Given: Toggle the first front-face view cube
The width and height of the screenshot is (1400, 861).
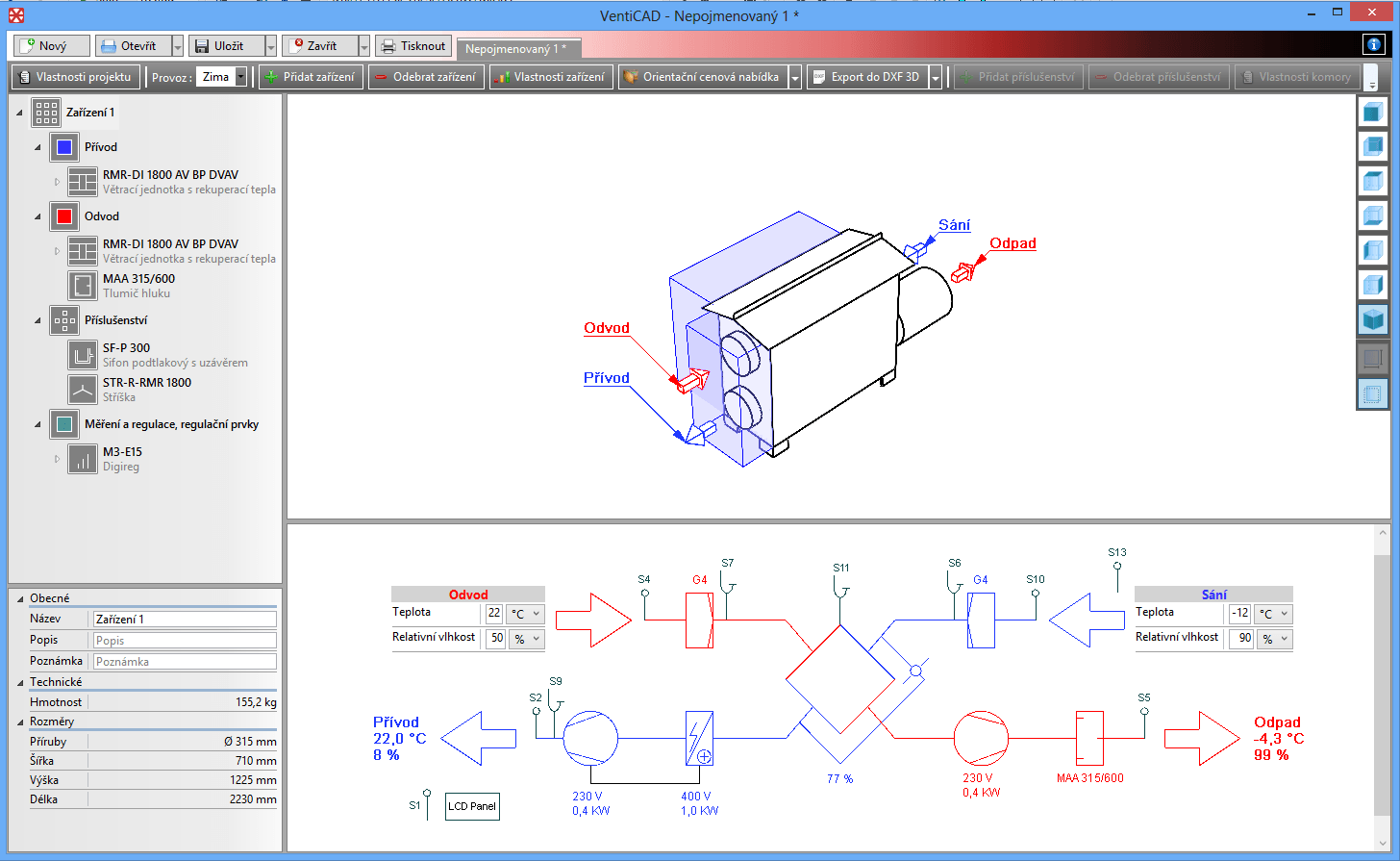Looking at the screenshot, I should [1372, 112].
